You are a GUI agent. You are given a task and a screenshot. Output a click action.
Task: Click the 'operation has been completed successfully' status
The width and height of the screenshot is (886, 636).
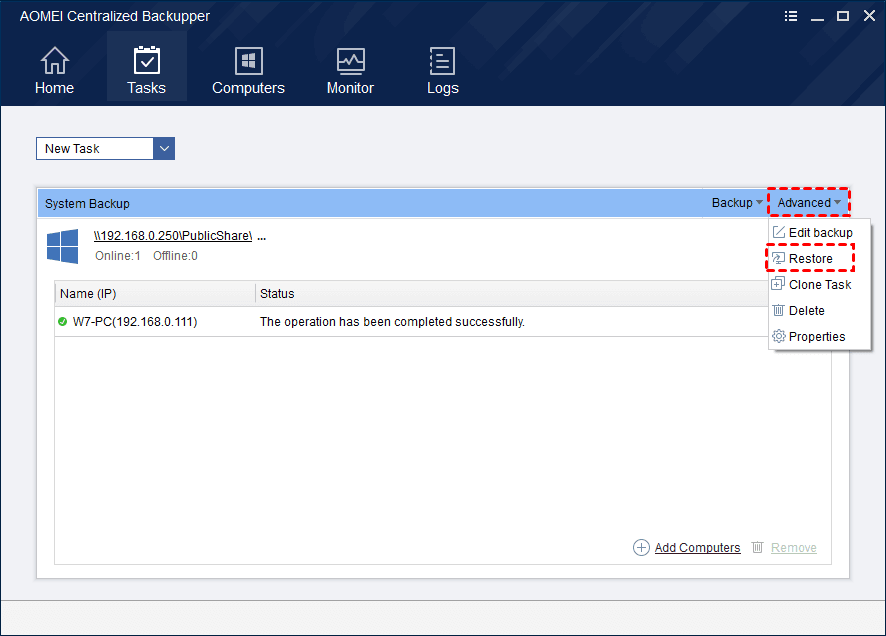tap(392, 322)
